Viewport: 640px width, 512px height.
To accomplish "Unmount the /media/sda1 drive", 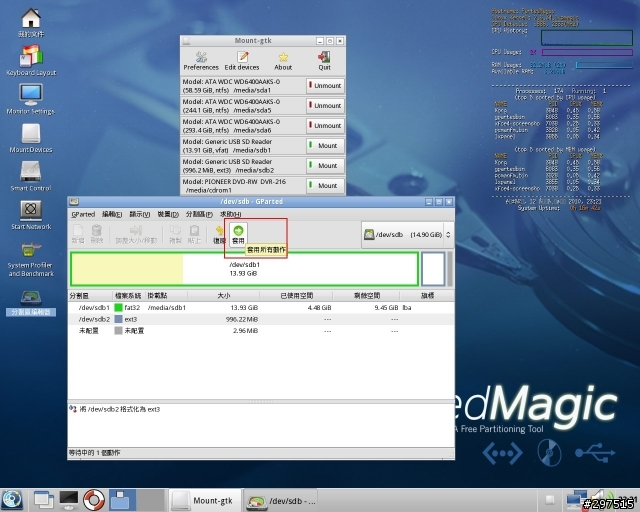I will pyautogui.click(x=325, y=86).
